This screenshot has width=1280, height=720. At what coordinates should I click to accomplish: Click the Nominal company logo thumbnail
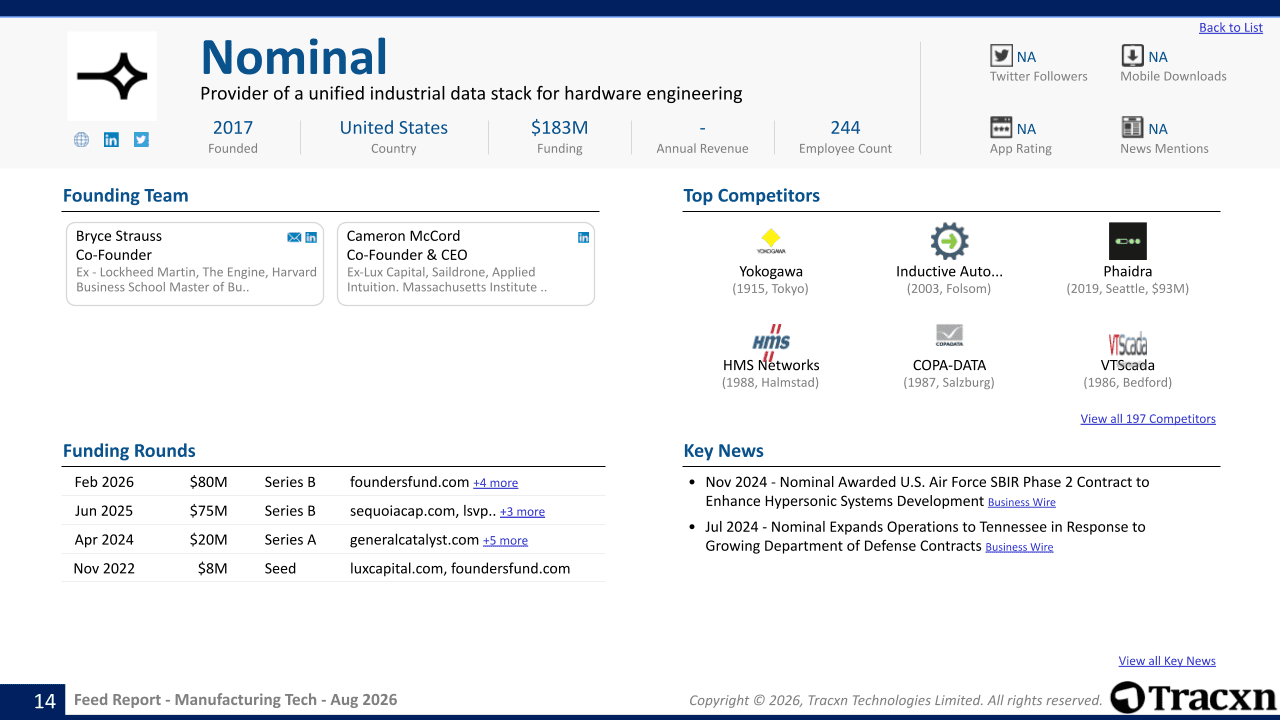pos(112,76)
